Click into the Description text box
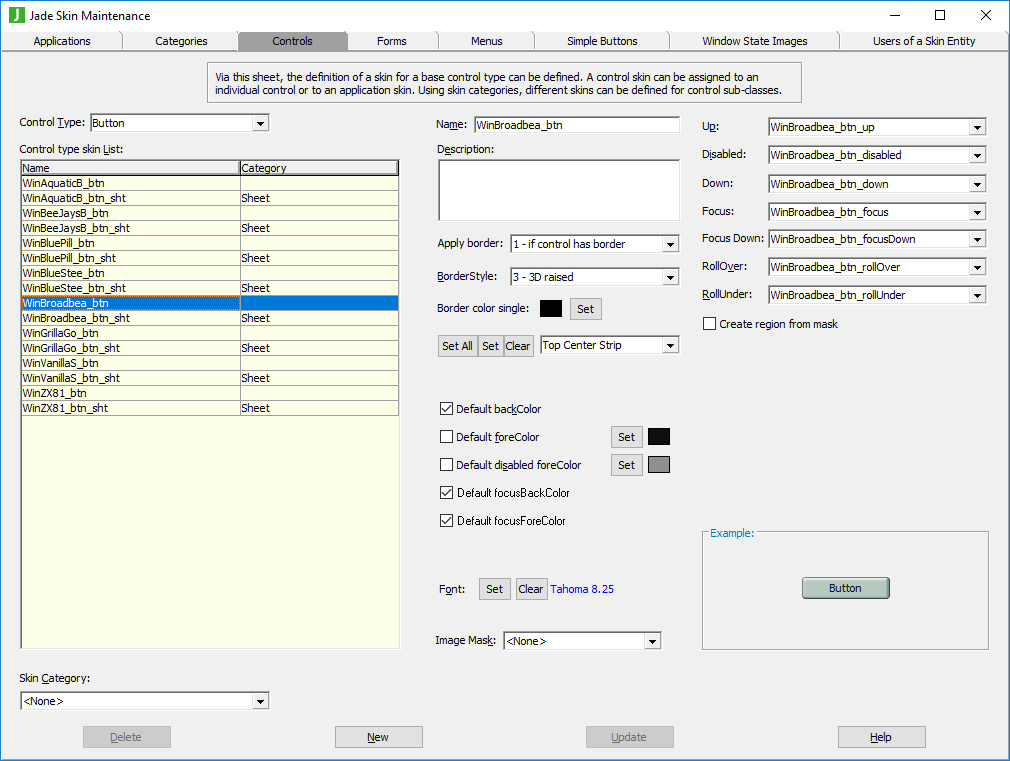Viewport: 1010px width, 761px height. (558, 190)
